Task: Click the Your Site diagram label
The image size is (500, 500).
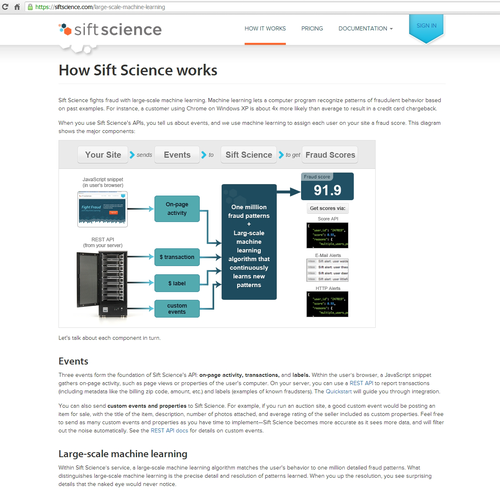Action: [103, 155]
